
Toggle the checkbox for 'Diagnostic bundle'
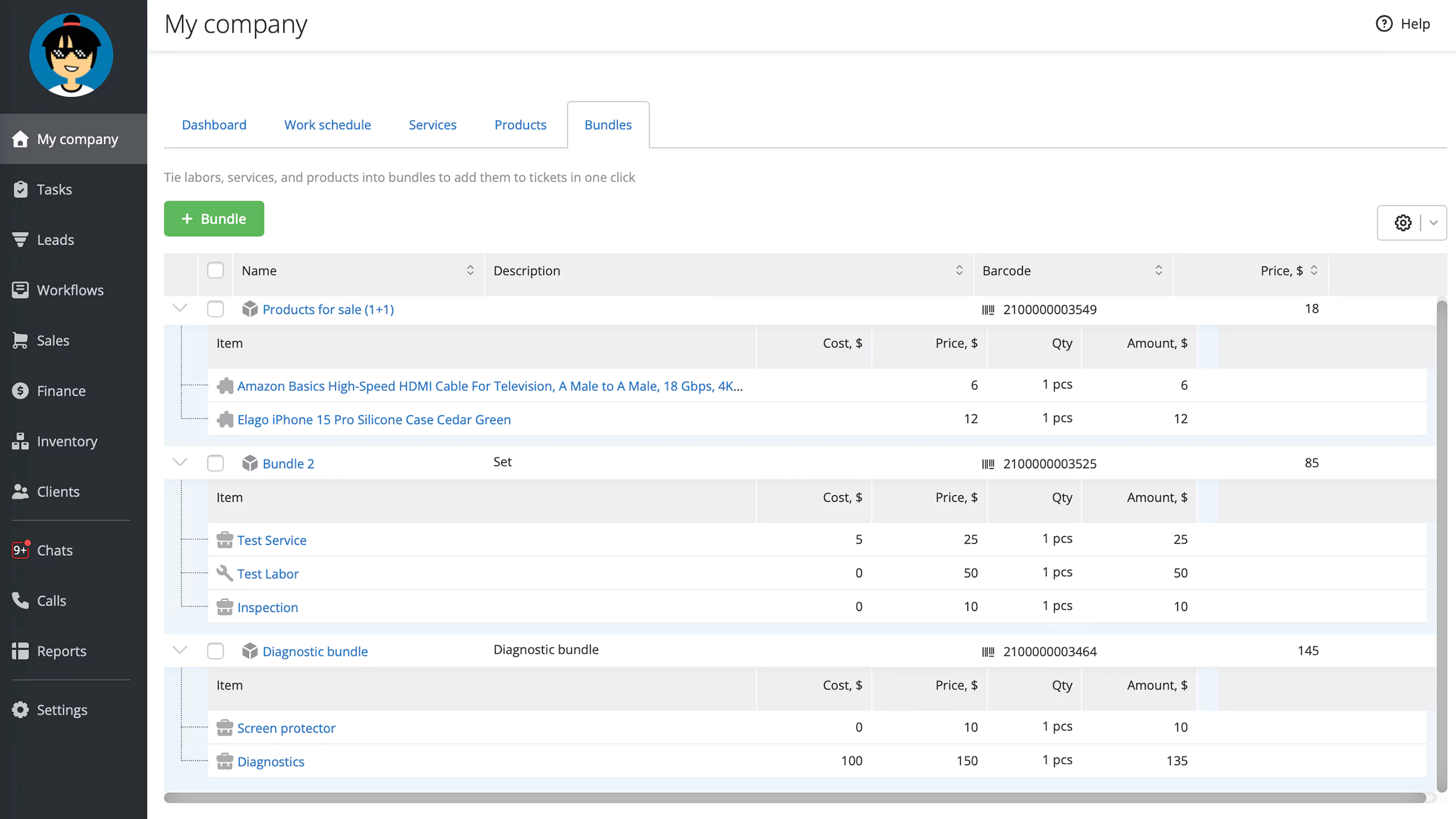pyautogui.click(x=215, y=651)
